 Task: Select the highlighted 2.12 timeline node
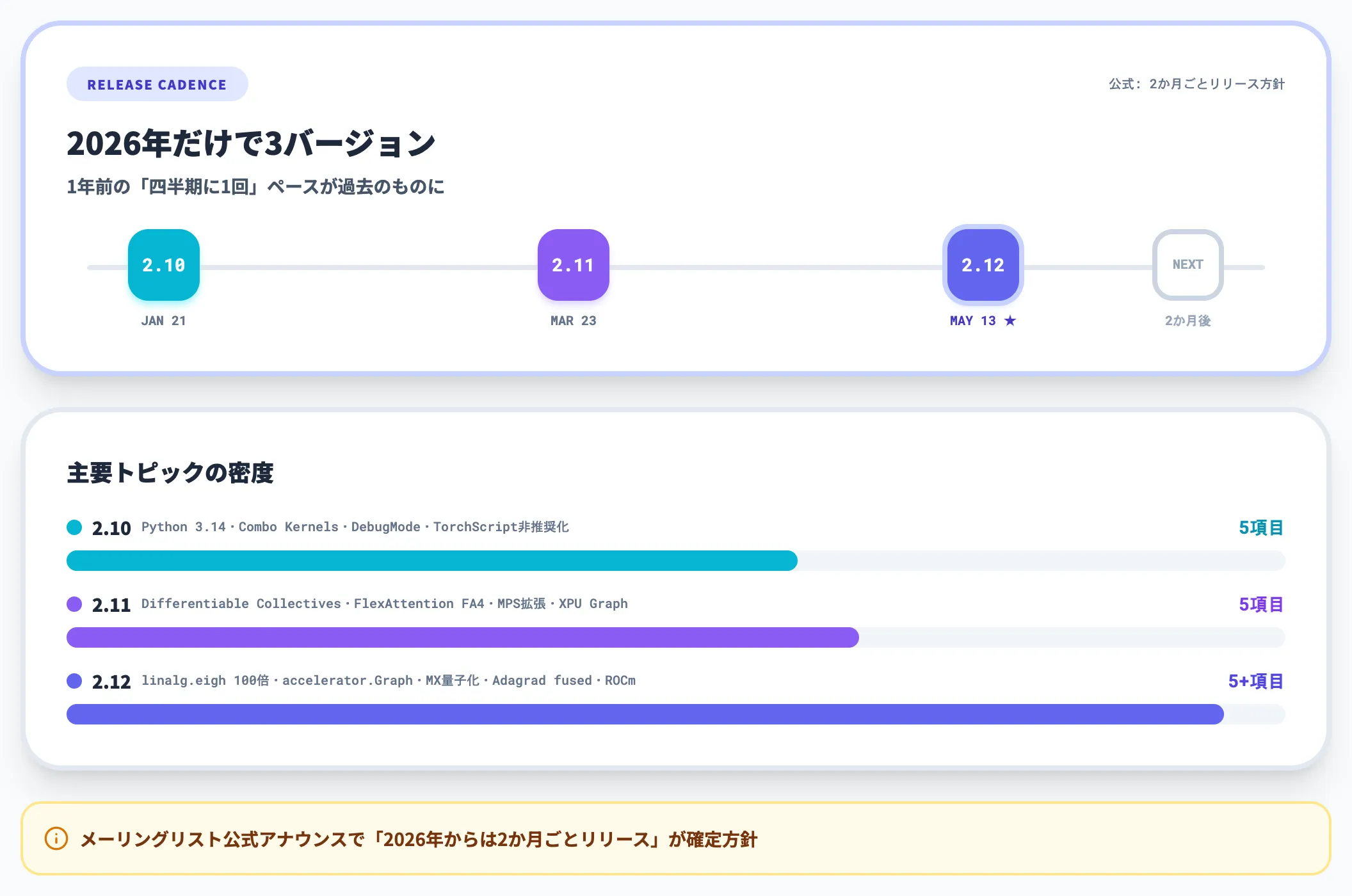(x=983, y=265)
